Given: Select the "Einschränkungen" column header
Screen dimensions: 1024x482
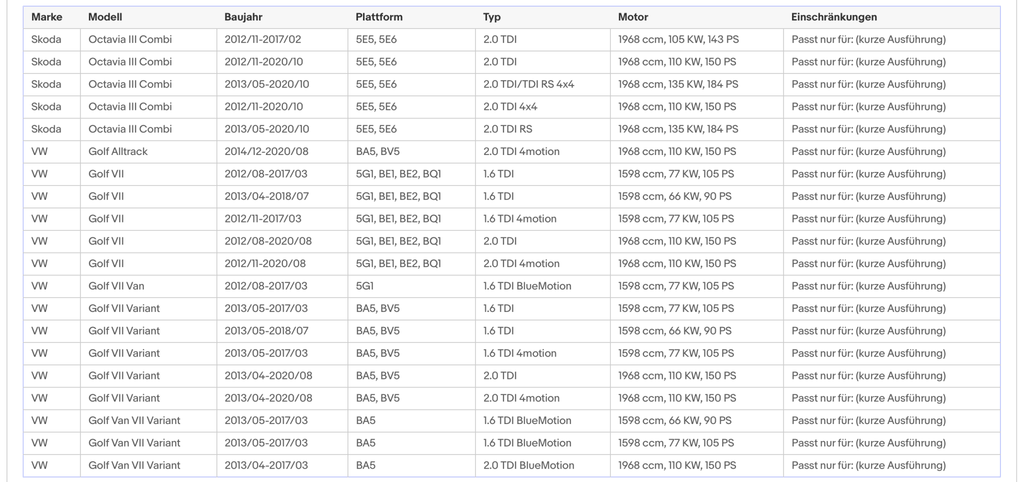Looking at the screenshot, I should [x=834, y=17].
